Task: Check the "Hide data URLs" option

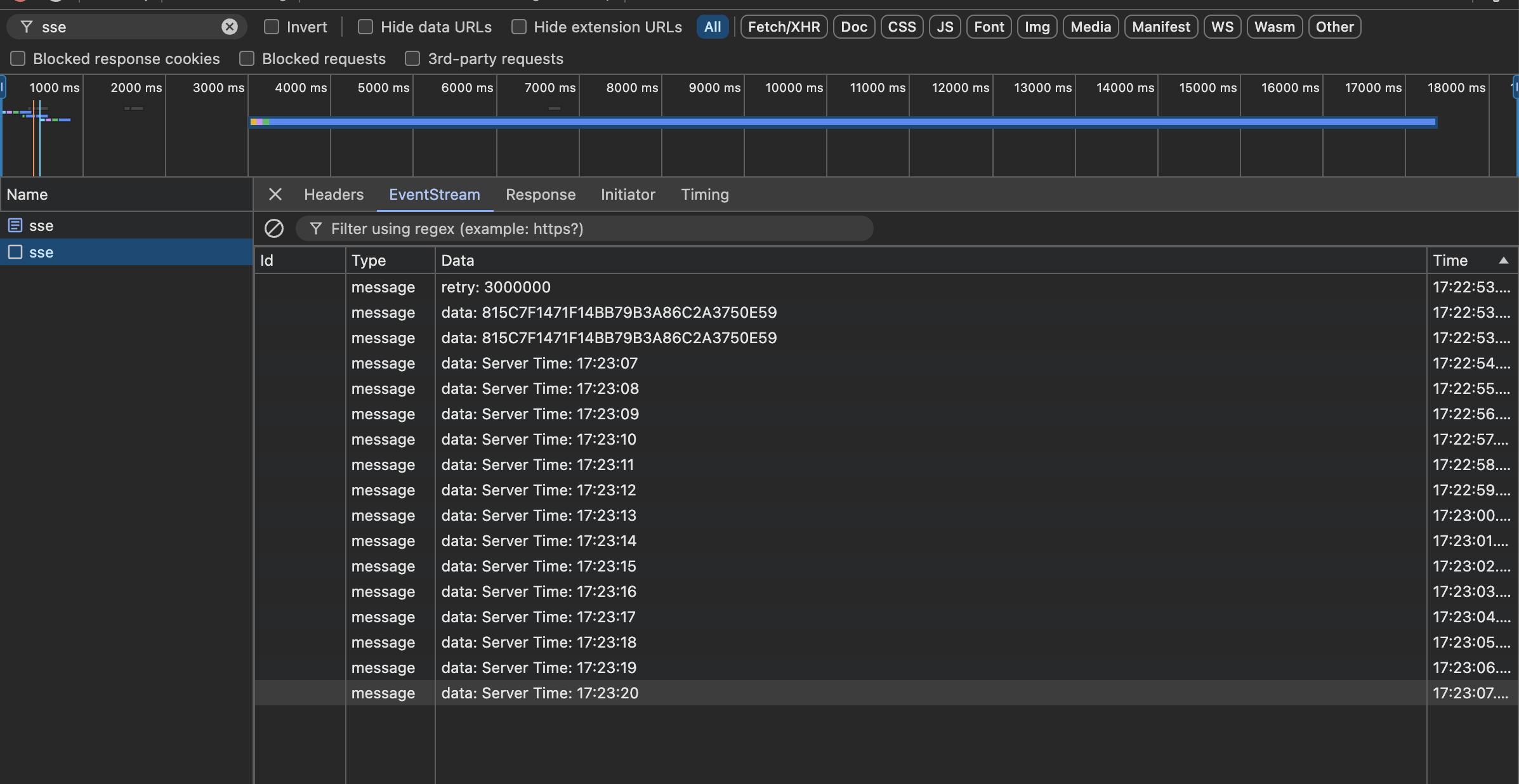Action: [365, 27]
